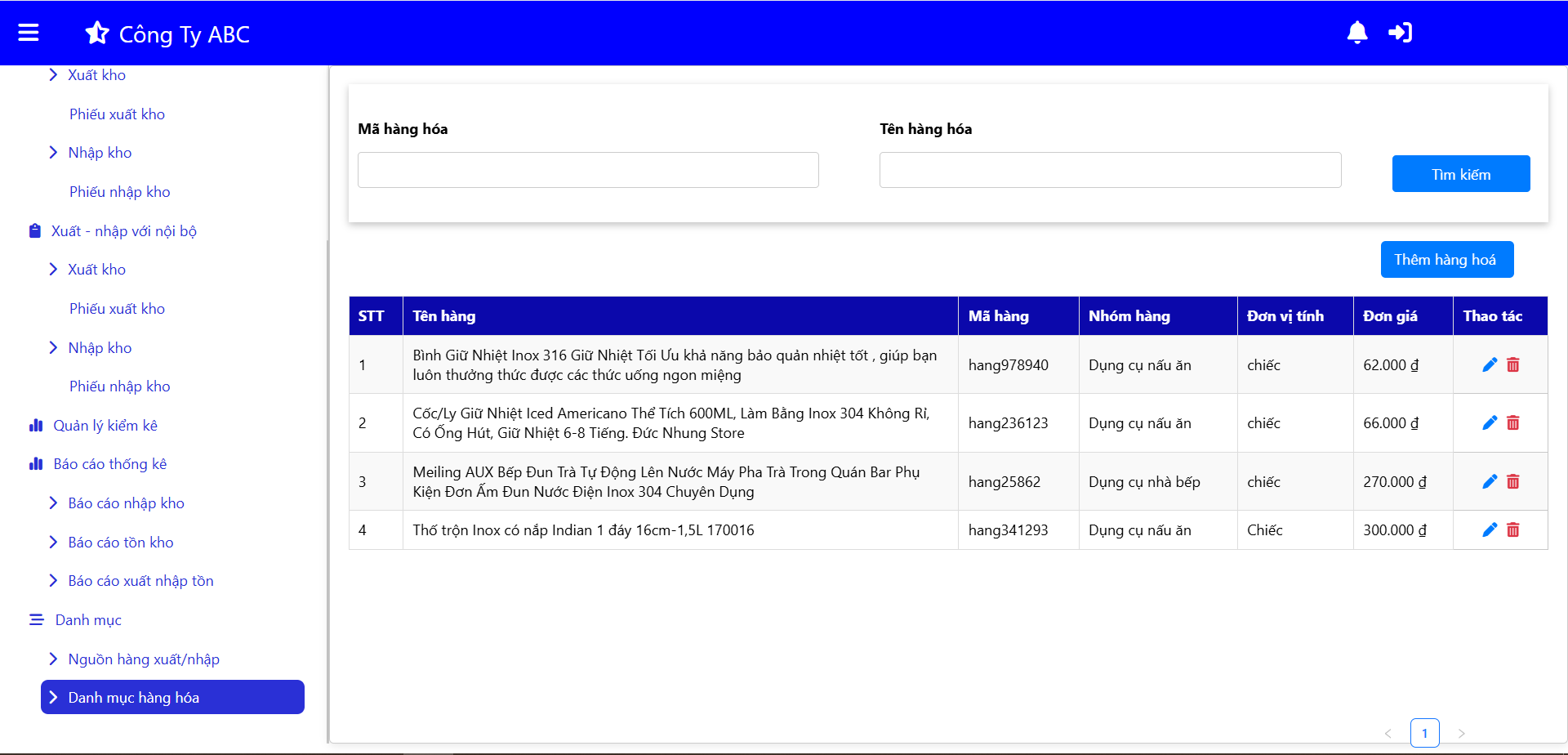Expand chevron beside Nhập kho under nội bộ
Screen dimensions: 1568x755
click(53, 347)
